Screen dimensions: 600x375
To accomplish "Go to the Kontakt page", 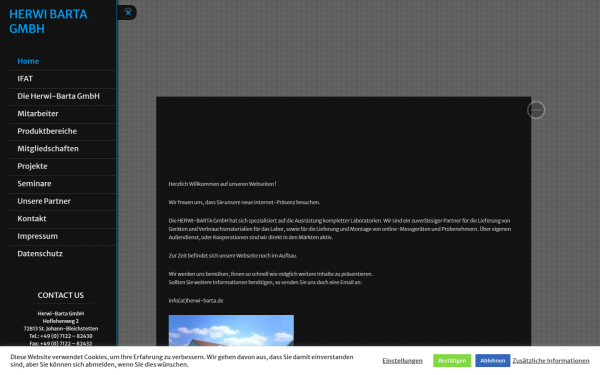I will pyautogui.click(x=32, y=219).
